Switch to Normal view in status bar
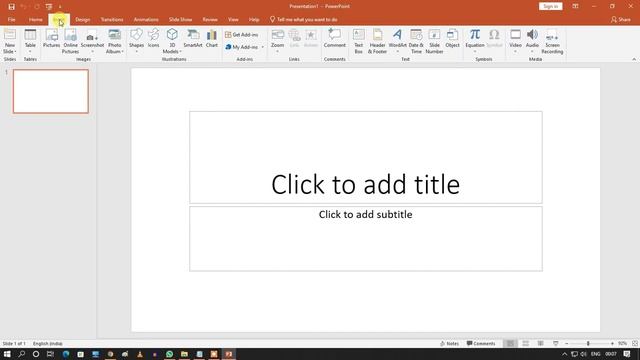Image resolution: width=640 pixels, height=360 pixels. click(510, 344)
